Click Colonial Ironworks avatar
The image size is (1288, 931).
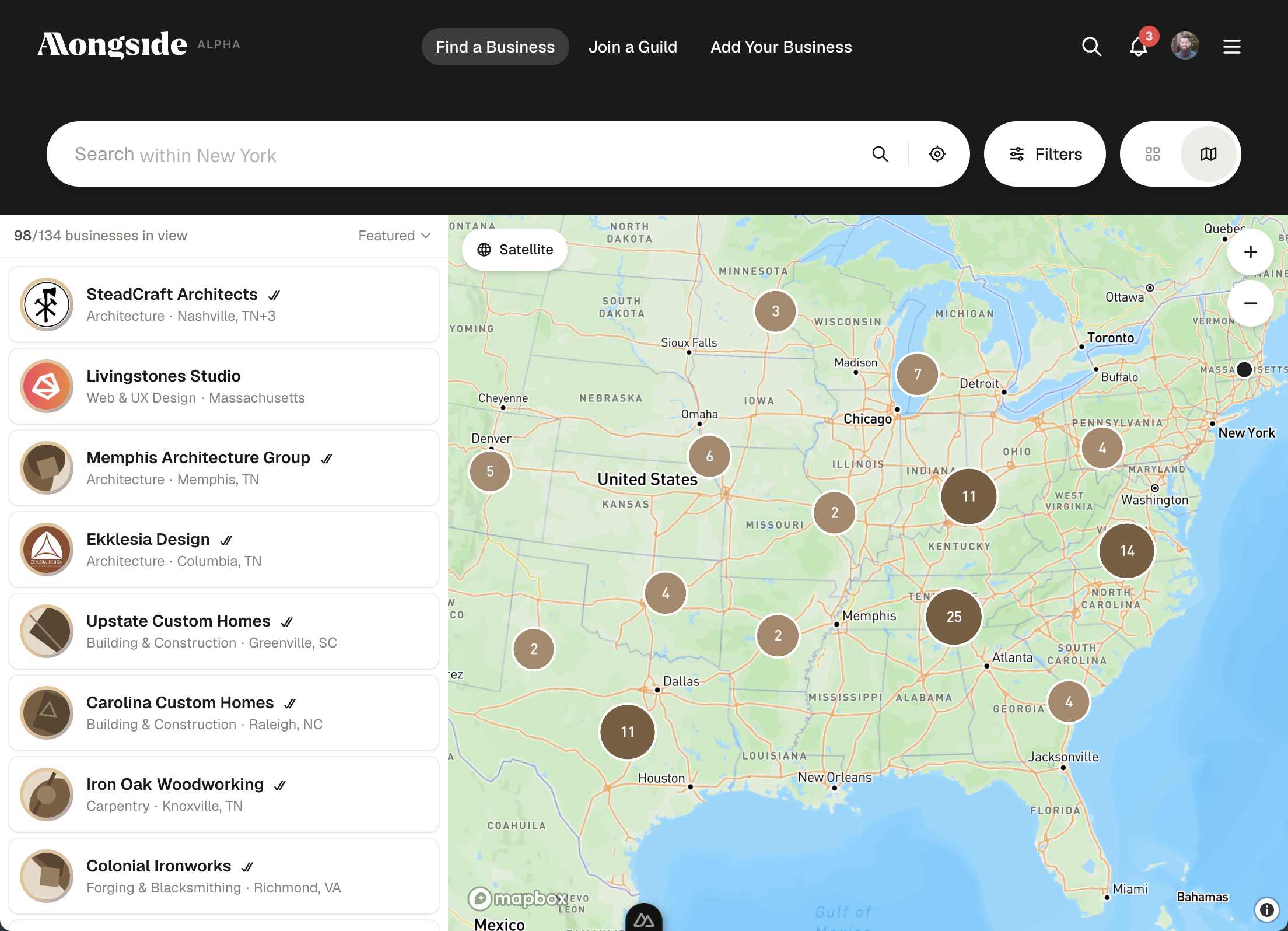47,876
